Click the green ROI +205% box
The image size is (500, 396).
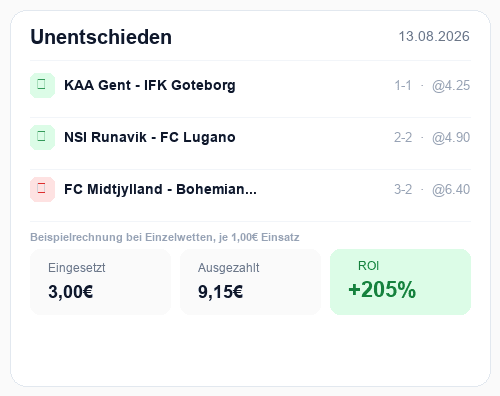pos(400,282)
